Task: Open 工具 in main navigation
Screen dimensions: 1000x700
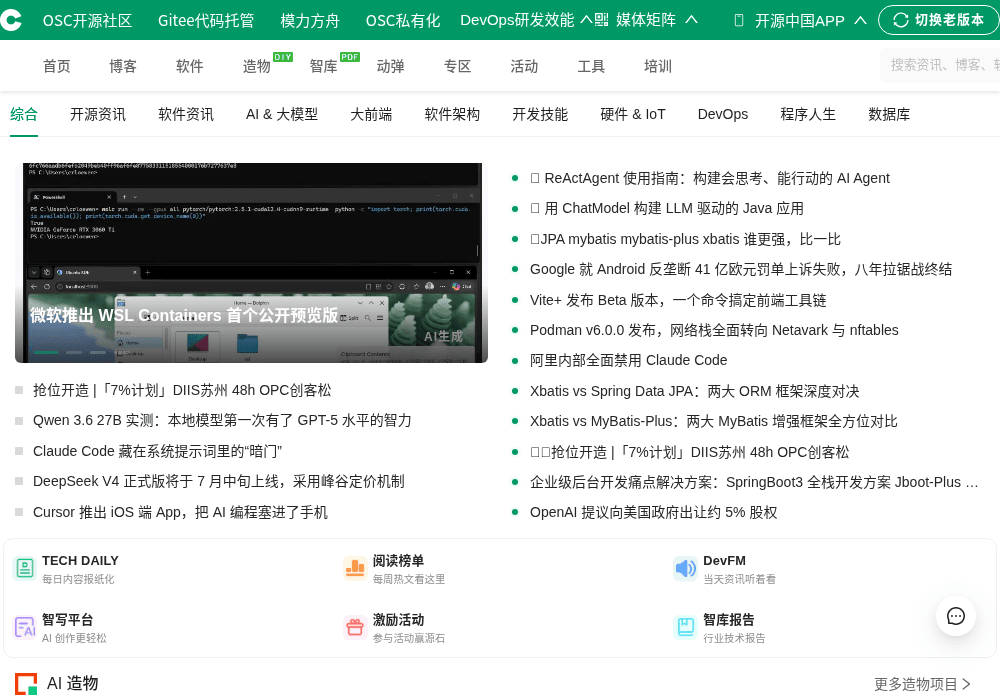Action: 591,66
